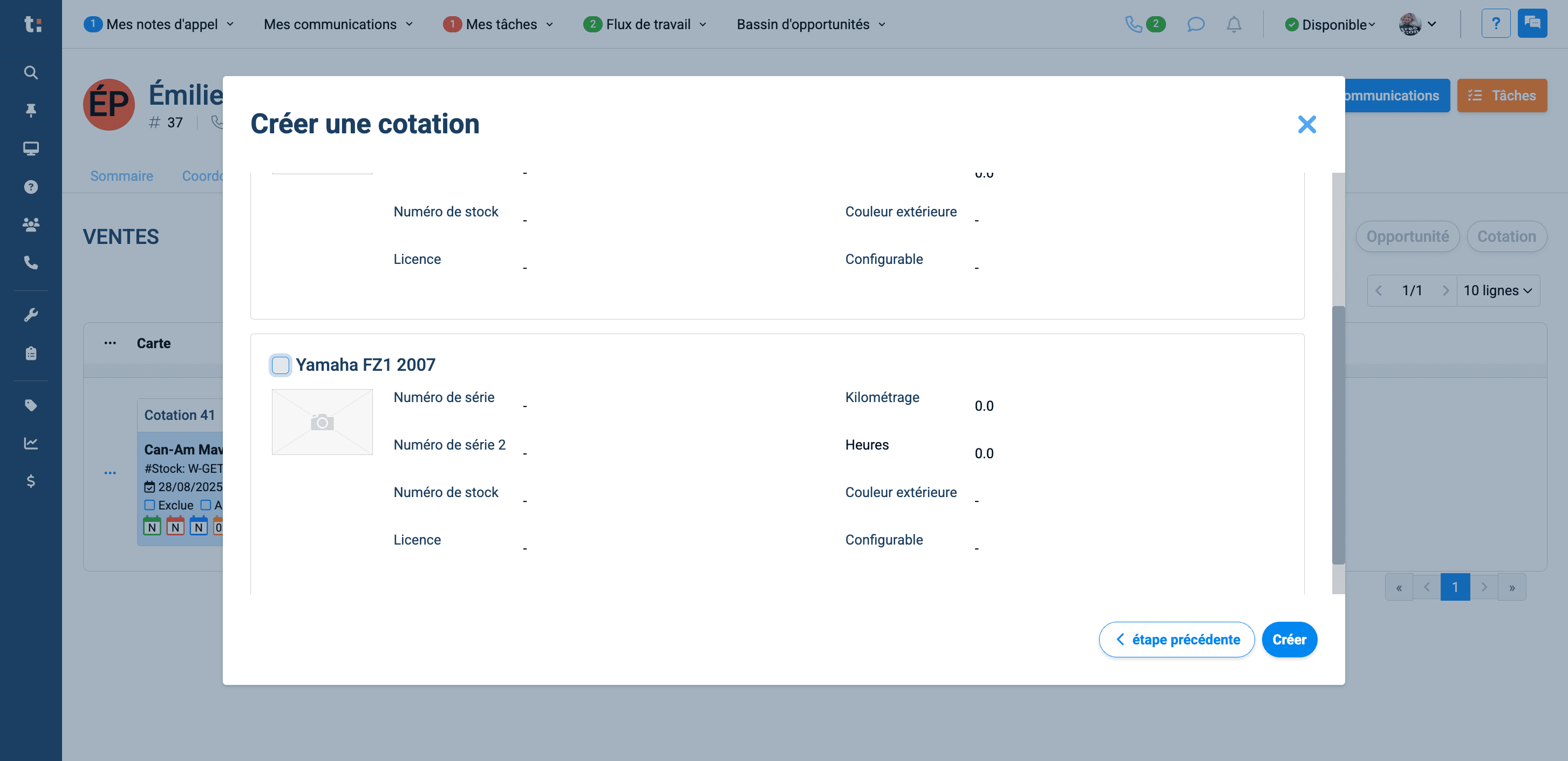Click the phone handset icon in sidebar

tap(31, 262)
